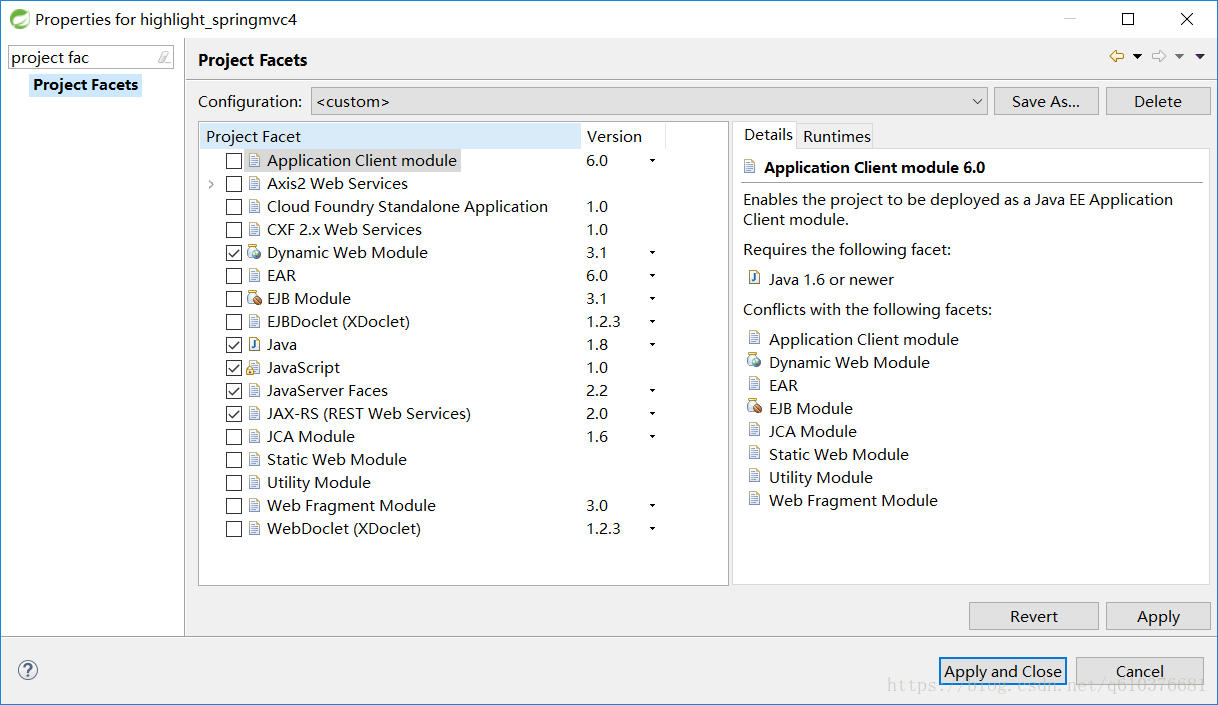Click the Java facet icon in list
This screenshot has height=705, width=1218.
click(254, 344)
